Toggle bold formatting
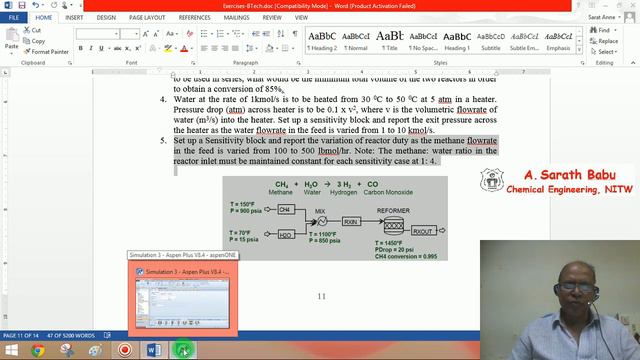The image size is (640, 360). 80,49
